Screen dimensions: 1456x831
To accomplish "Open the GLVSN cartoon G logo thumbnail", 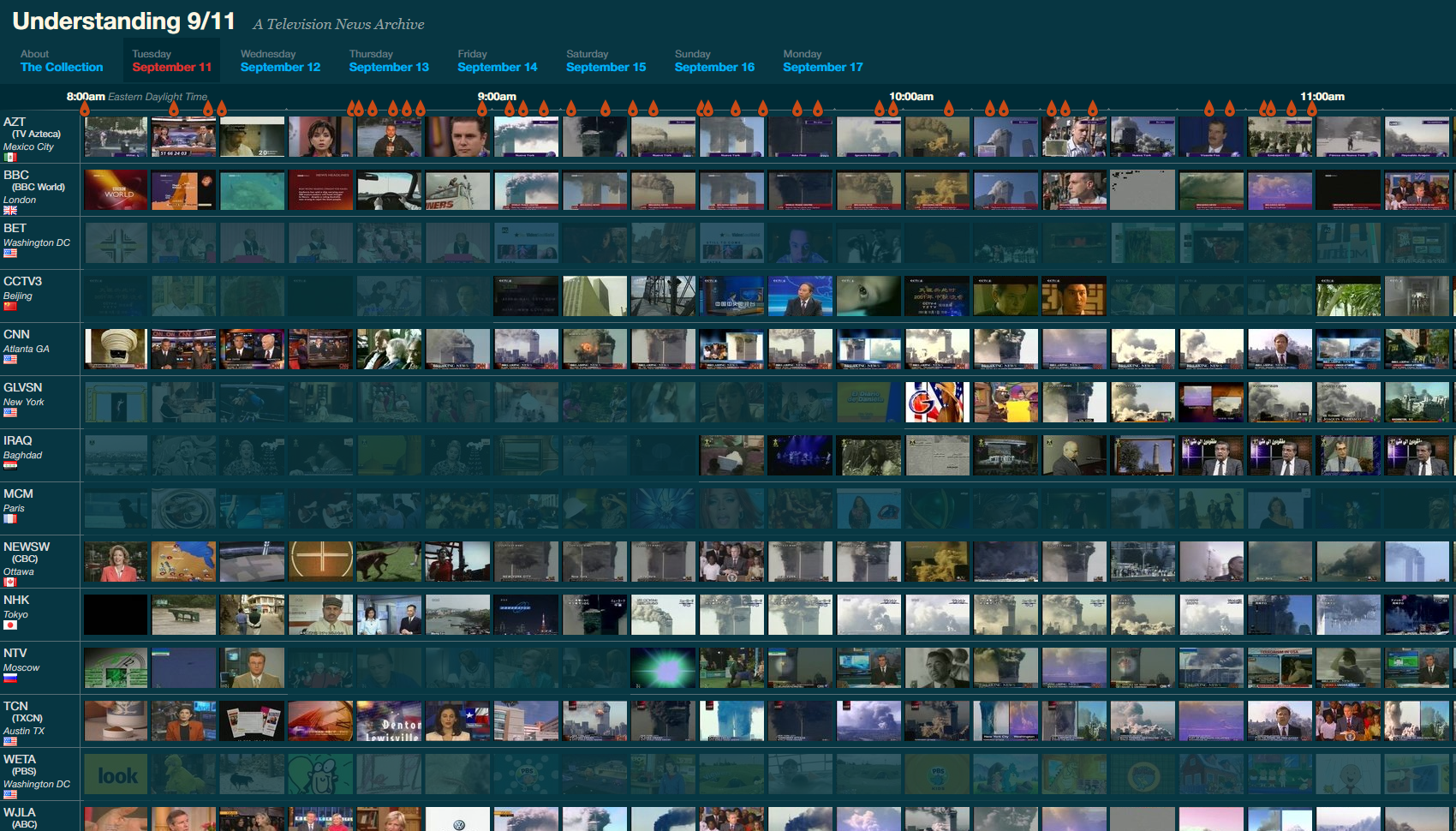I will (x=938, y=403).
